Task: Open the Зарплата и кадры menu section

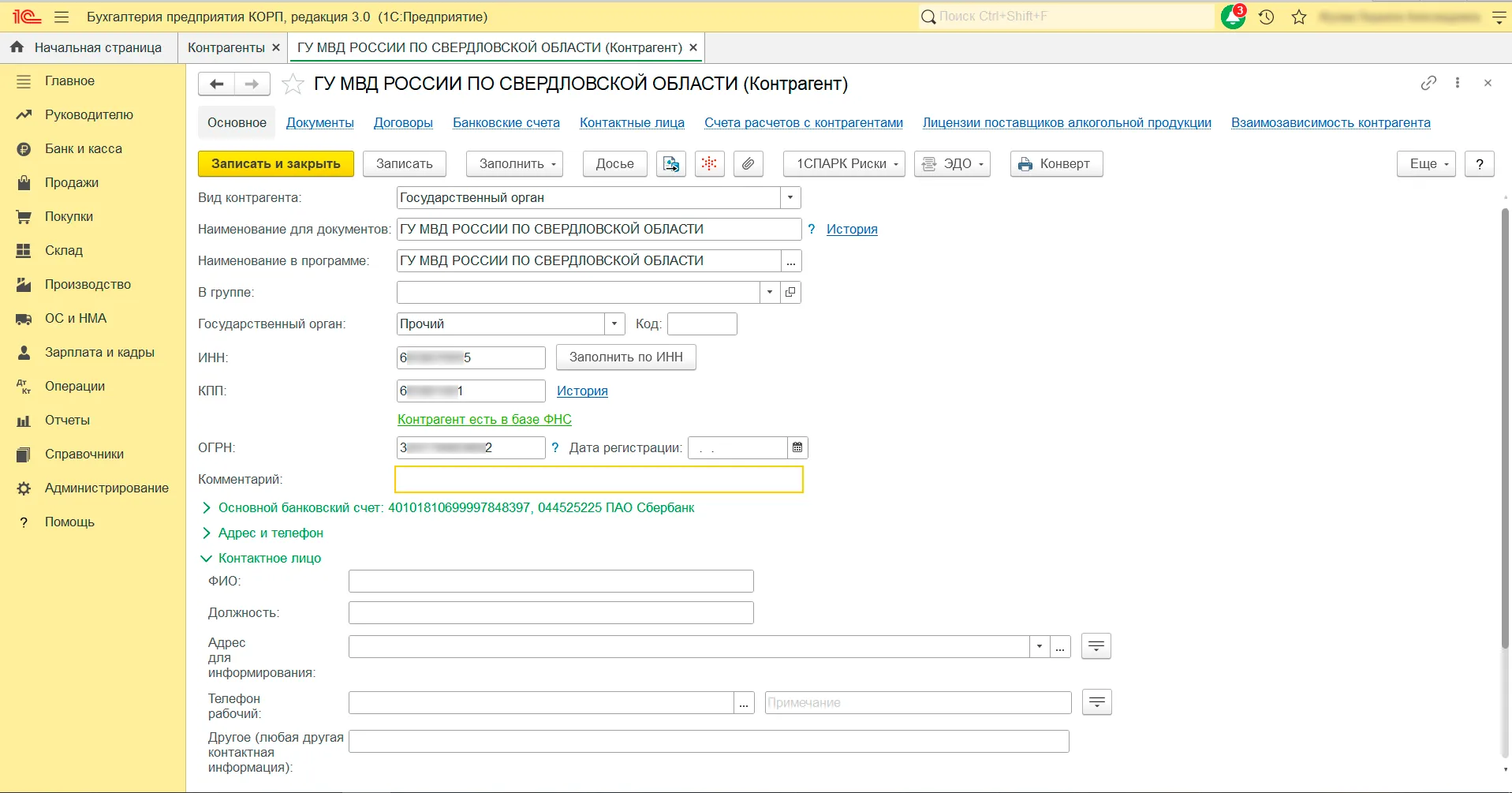Action: (99, 352)
